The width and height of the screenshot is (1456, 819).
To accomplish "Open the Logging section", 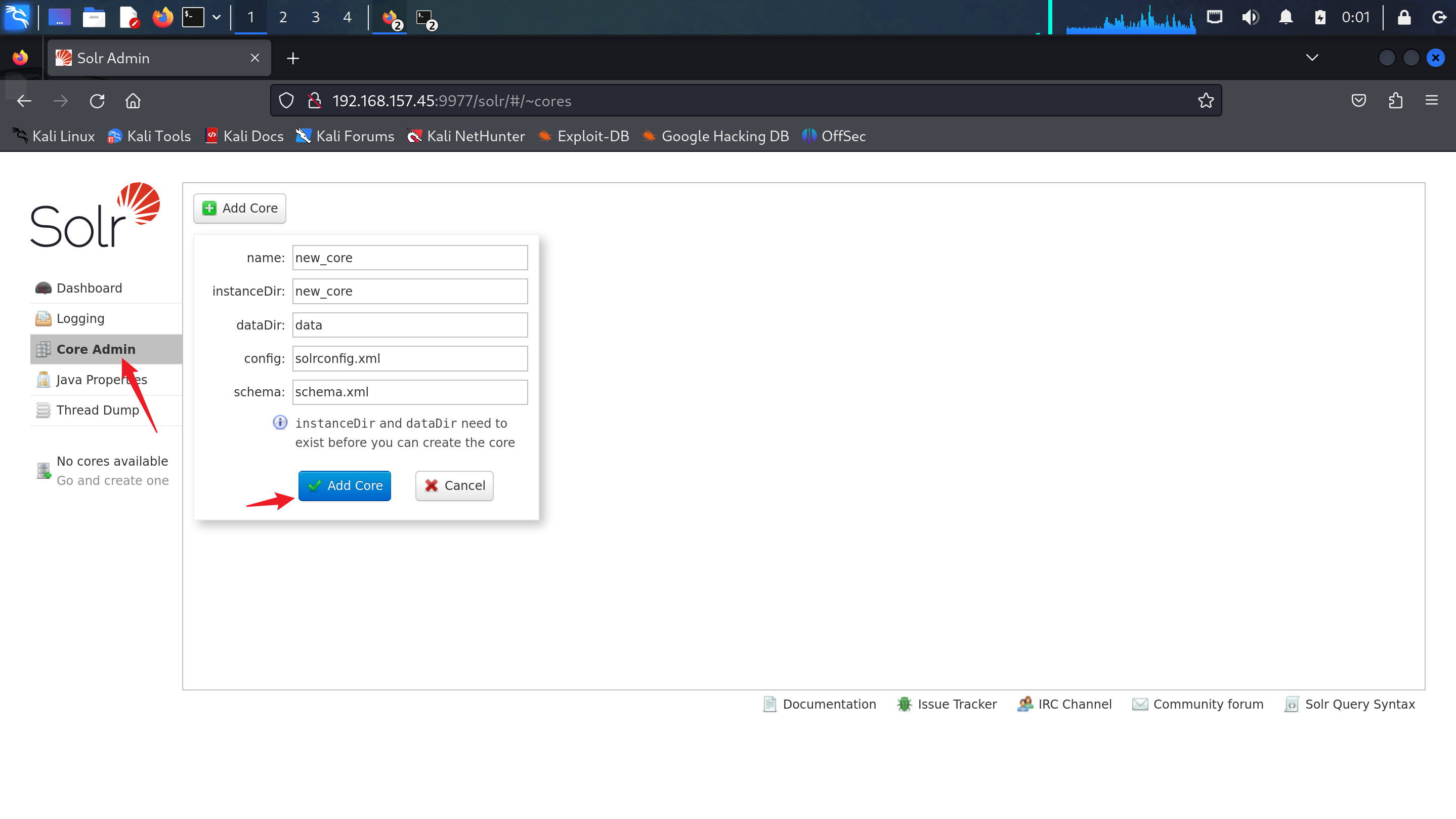I will pyautogui.click(x=80, y=318).
